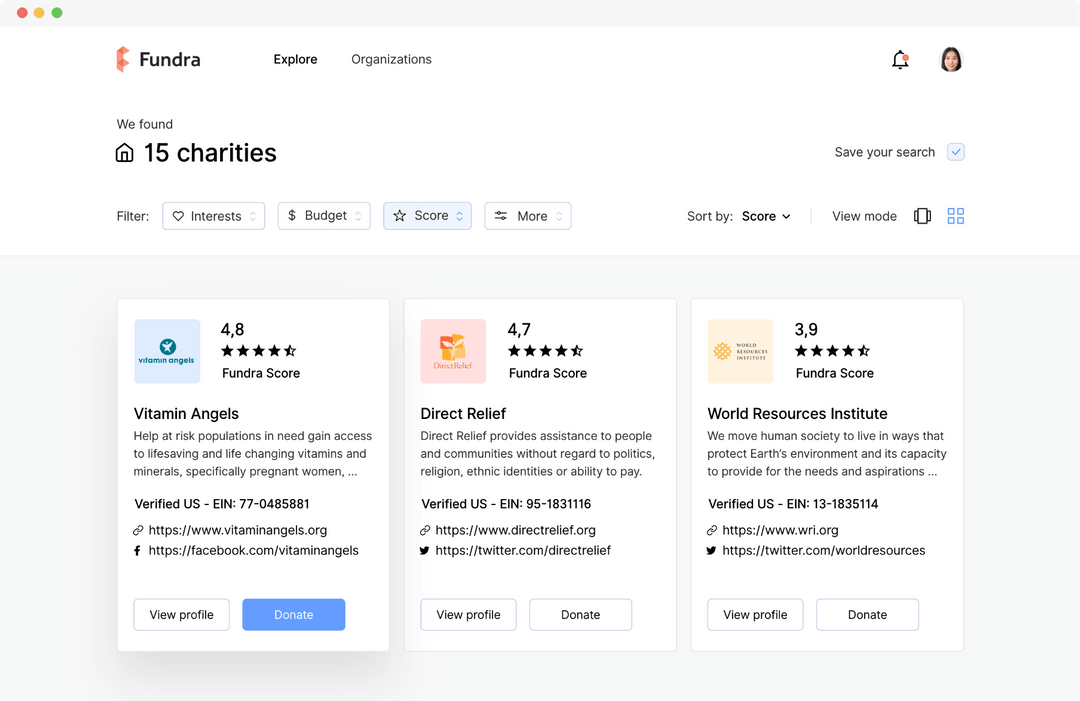Open https://www.directrelief.org link

(515, 530)
